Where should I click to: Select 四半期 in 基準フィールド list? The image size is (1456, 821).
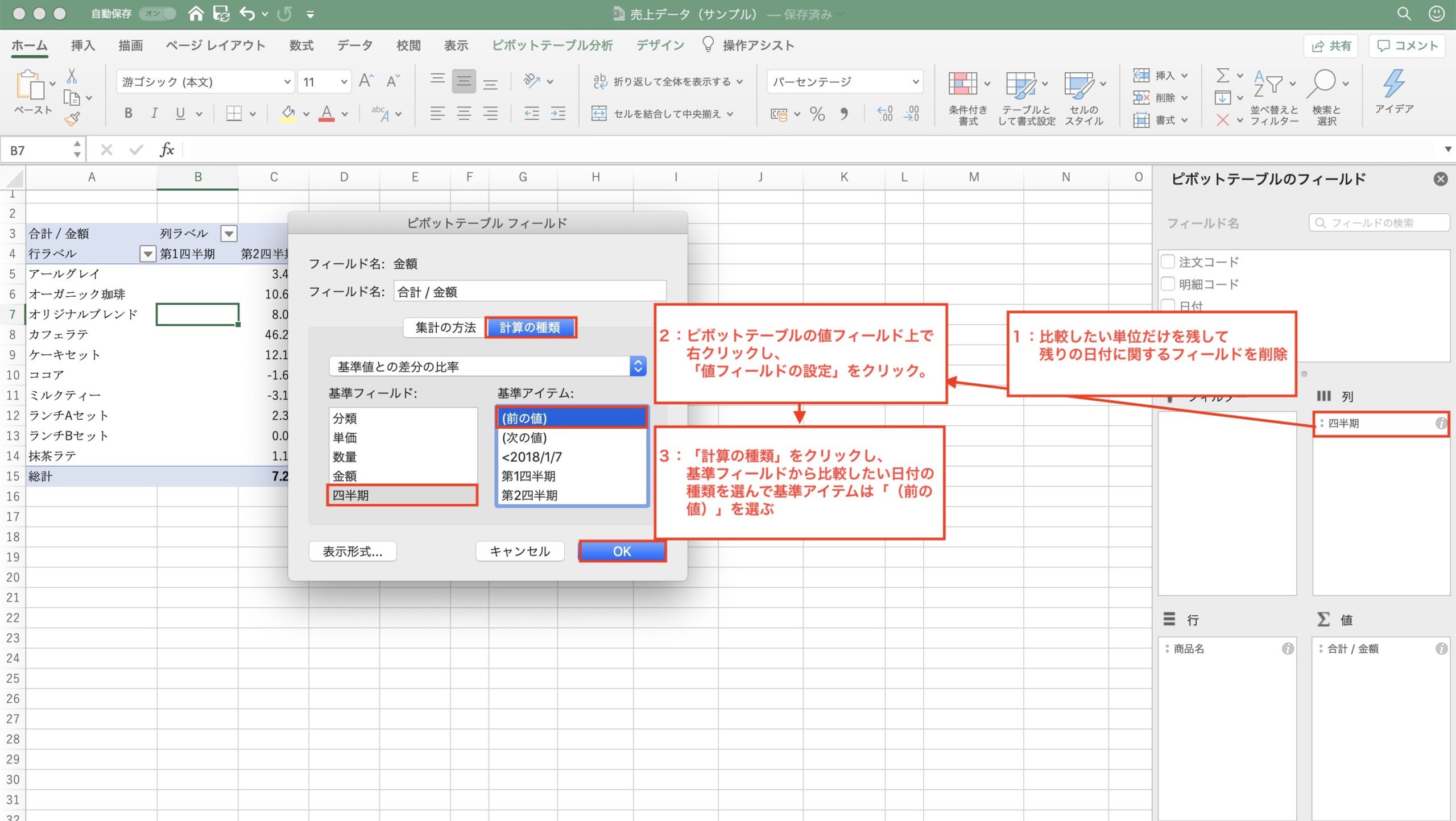[x=403, y=495]
